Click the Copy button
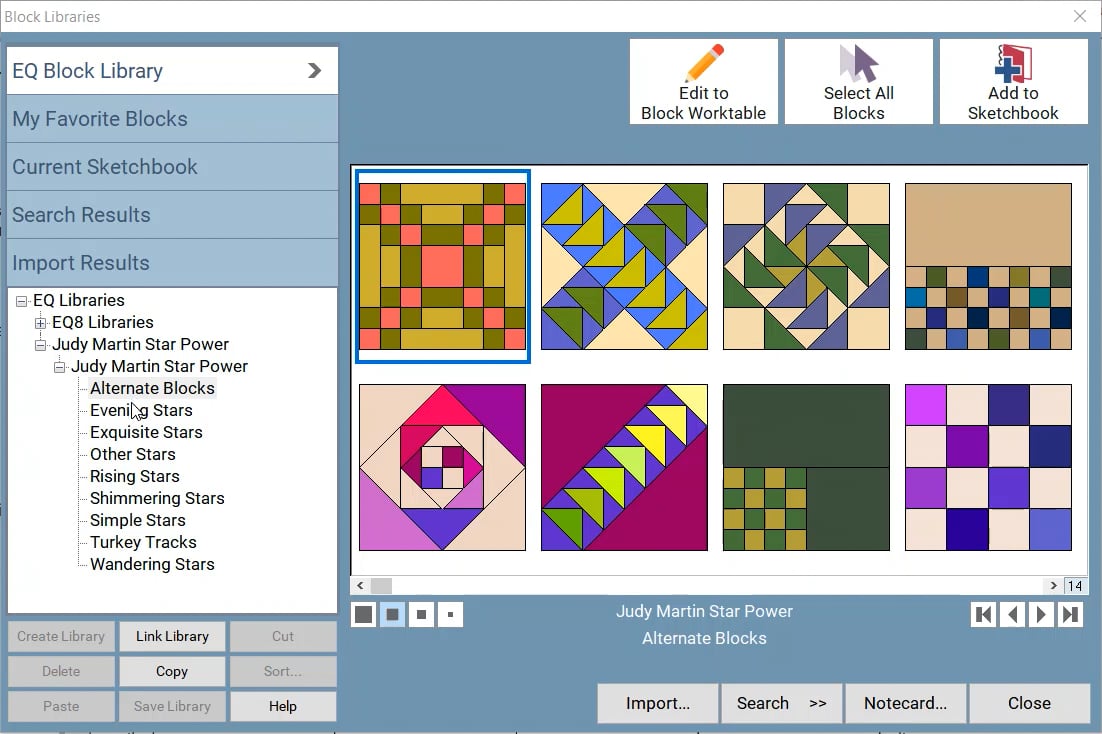The image size is (1102, 734). pos(172,671)
